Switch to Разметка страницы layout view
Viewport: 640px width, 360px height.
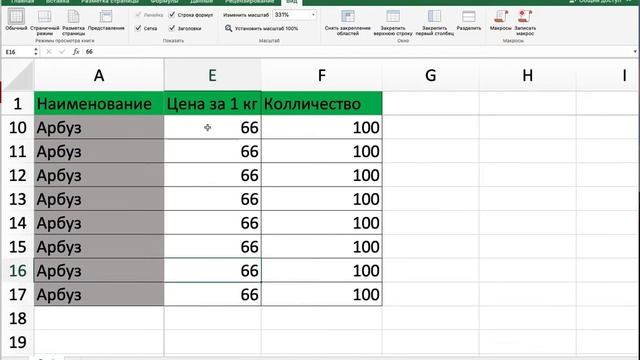click(73, 22)
